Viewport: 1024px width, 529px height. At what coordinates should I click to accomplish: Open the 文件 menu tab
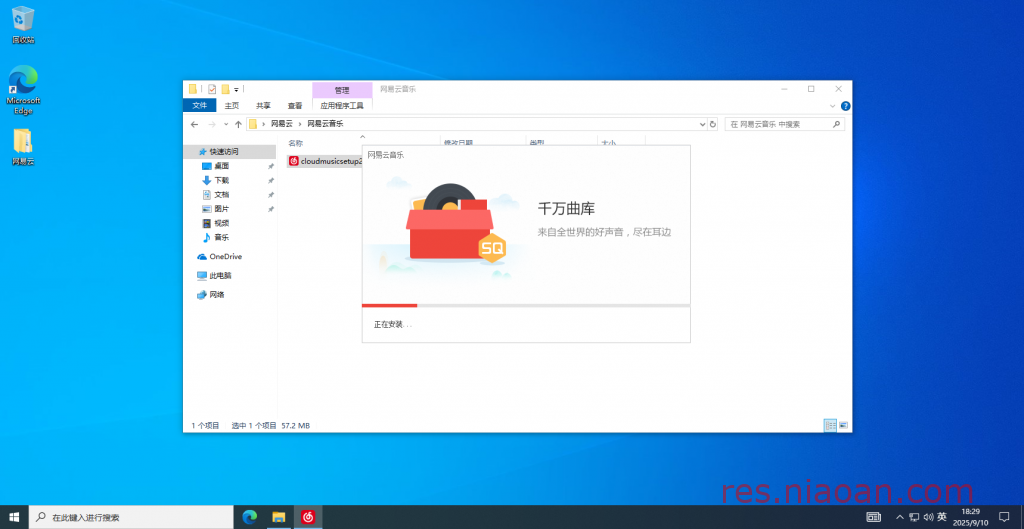[200, 105]
